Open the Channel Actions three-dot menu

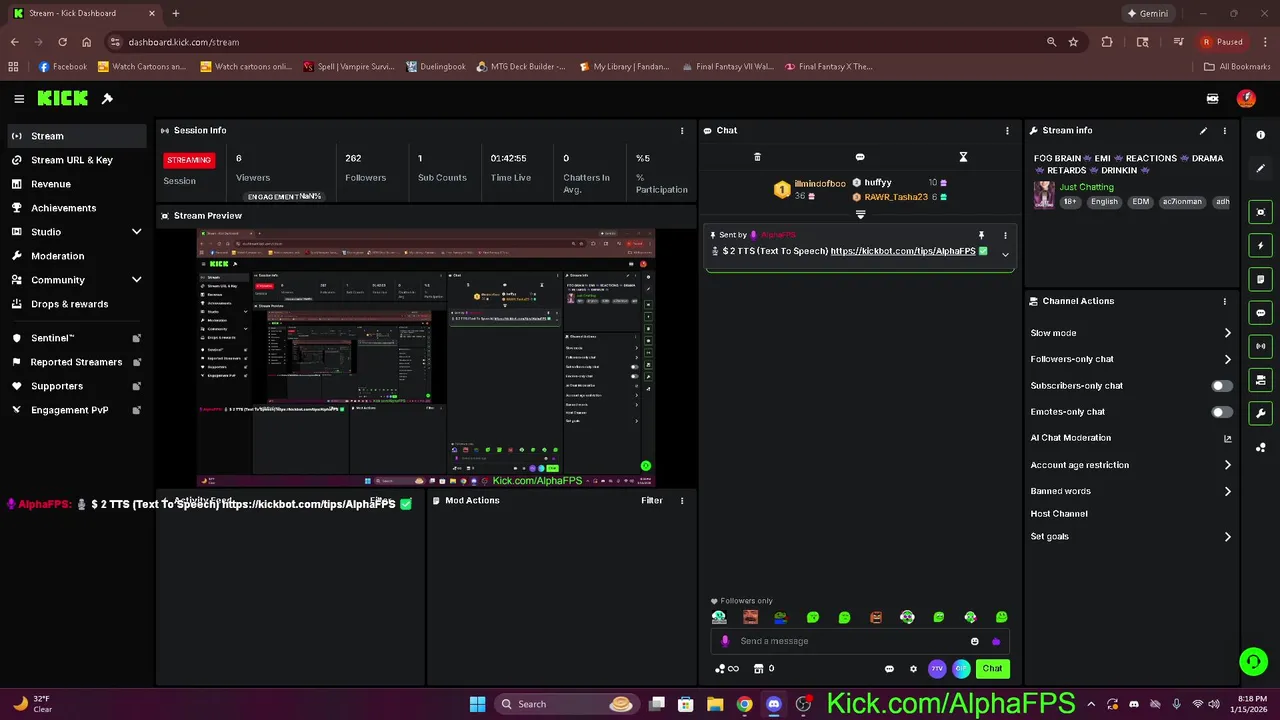(x=1224, y=301)
